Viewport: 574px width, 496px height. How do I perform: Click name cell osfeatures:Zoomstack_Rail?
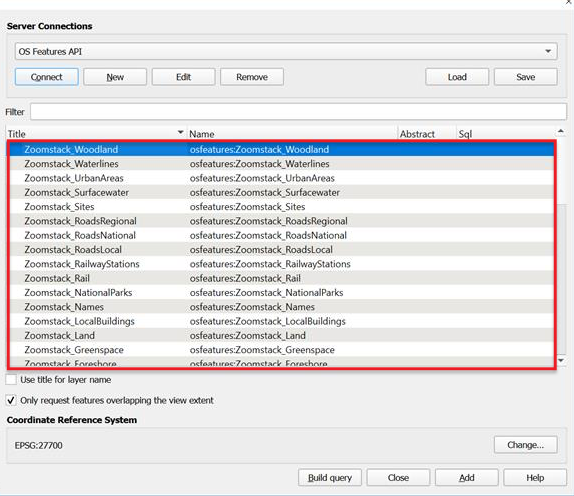pos(245,278)
